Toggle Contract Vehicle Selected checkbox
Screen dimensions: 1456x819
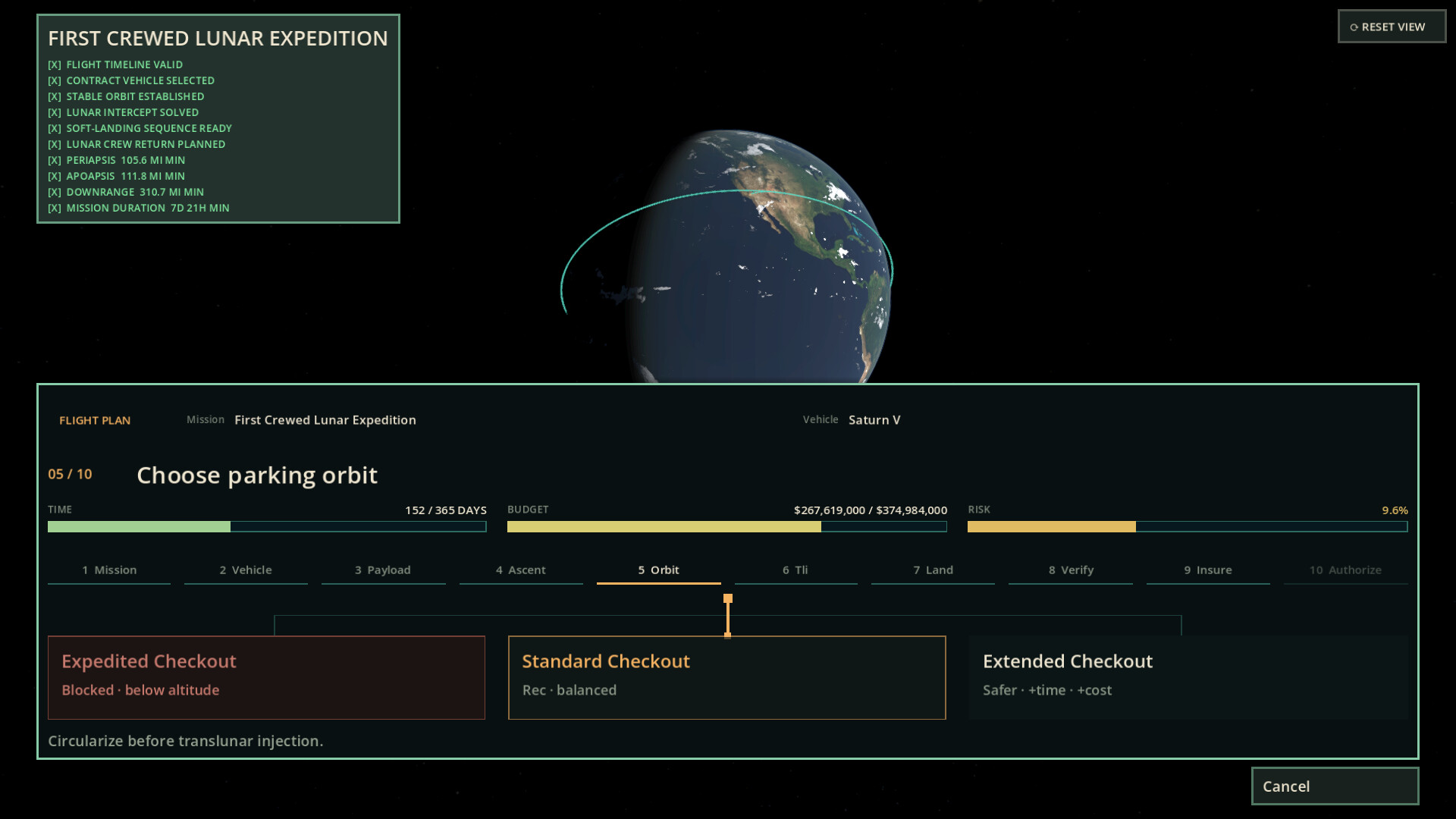55,81
